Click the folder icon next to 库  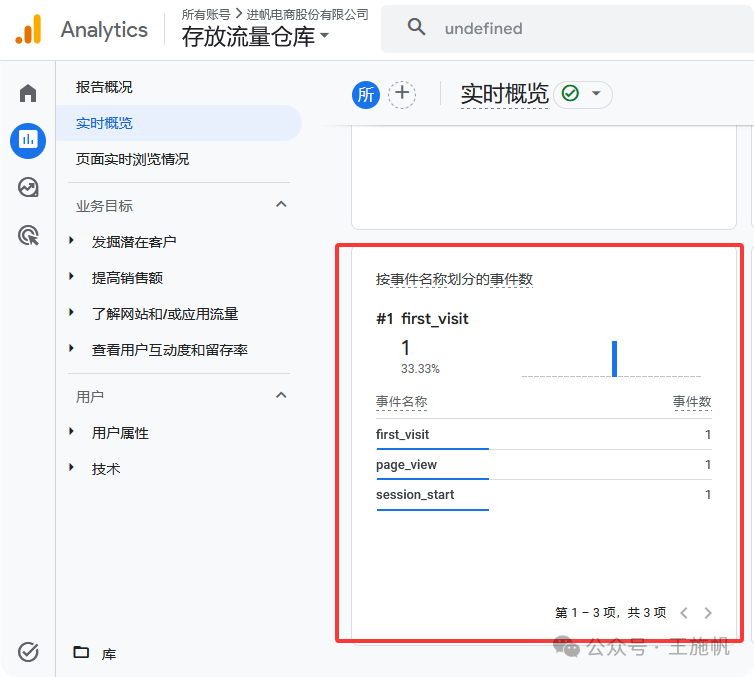(81, 652)
